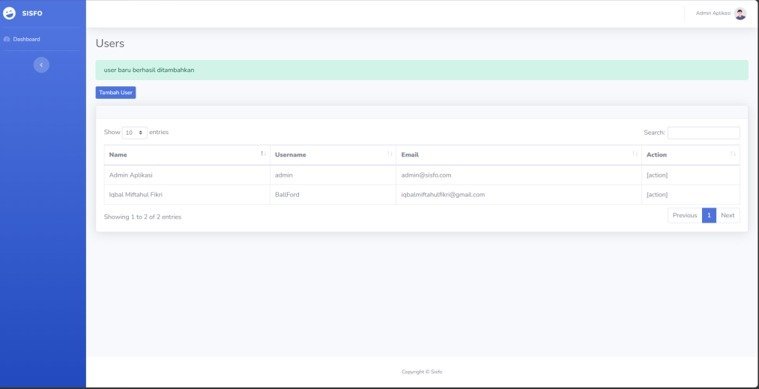Sort table by Action column
The height and width of the screenshot is (389, 759).
(x=691, y=155)
